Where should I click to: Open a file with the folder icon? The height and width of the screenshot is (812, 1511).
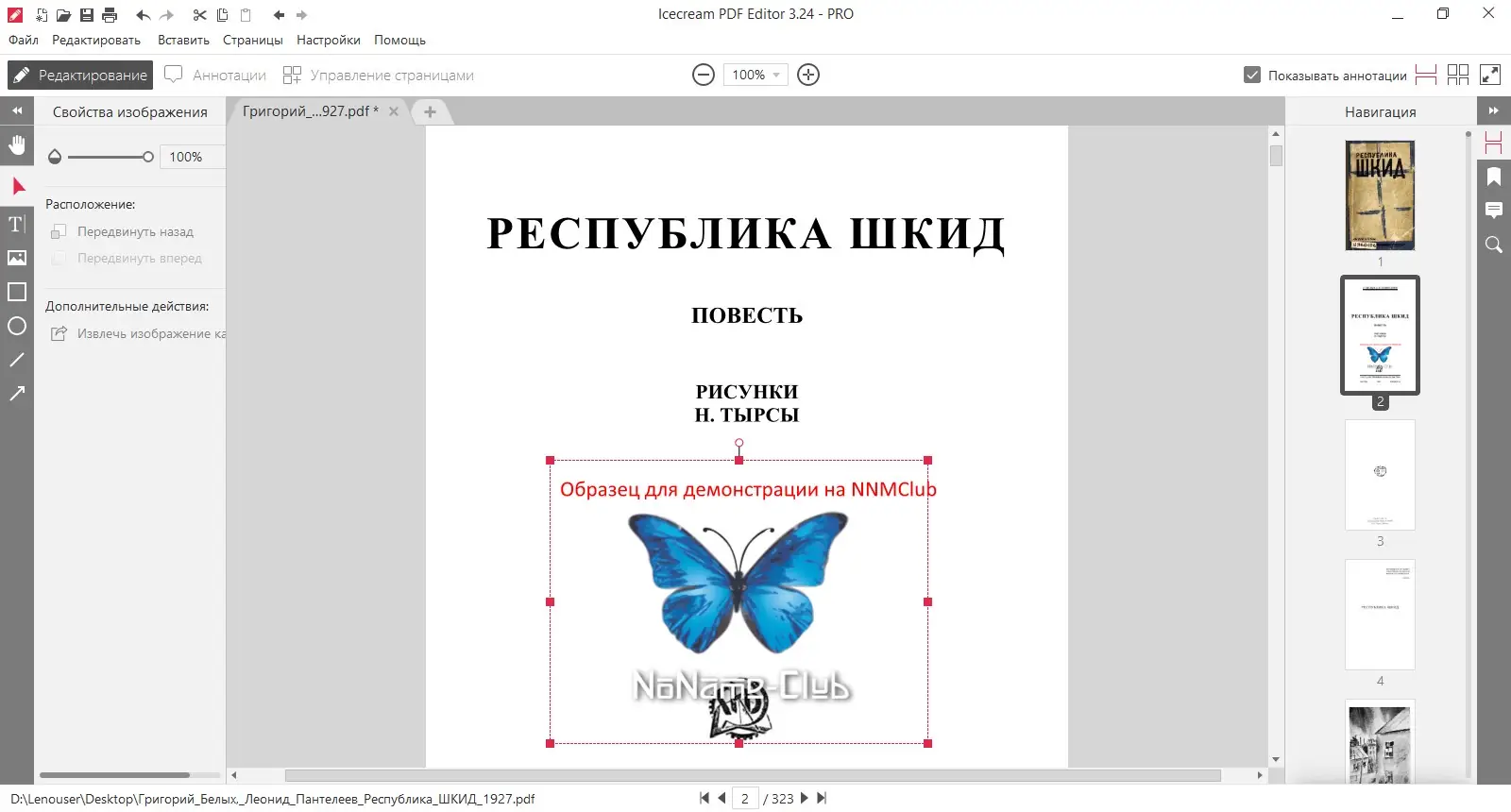(x=63, y=15)
